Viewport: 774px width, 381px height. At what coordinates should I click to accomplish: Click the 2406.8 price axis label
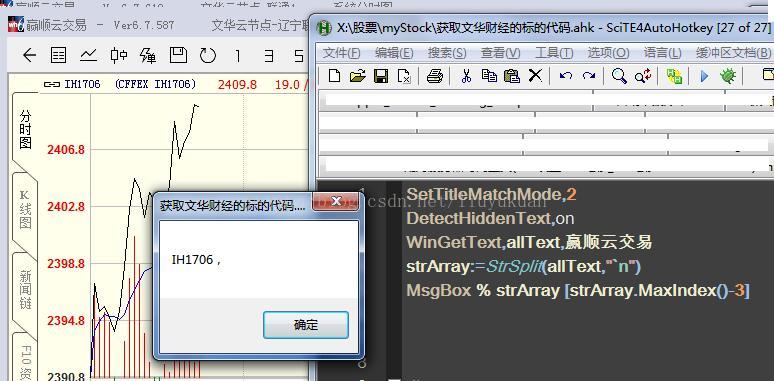[x=66, y=149]
